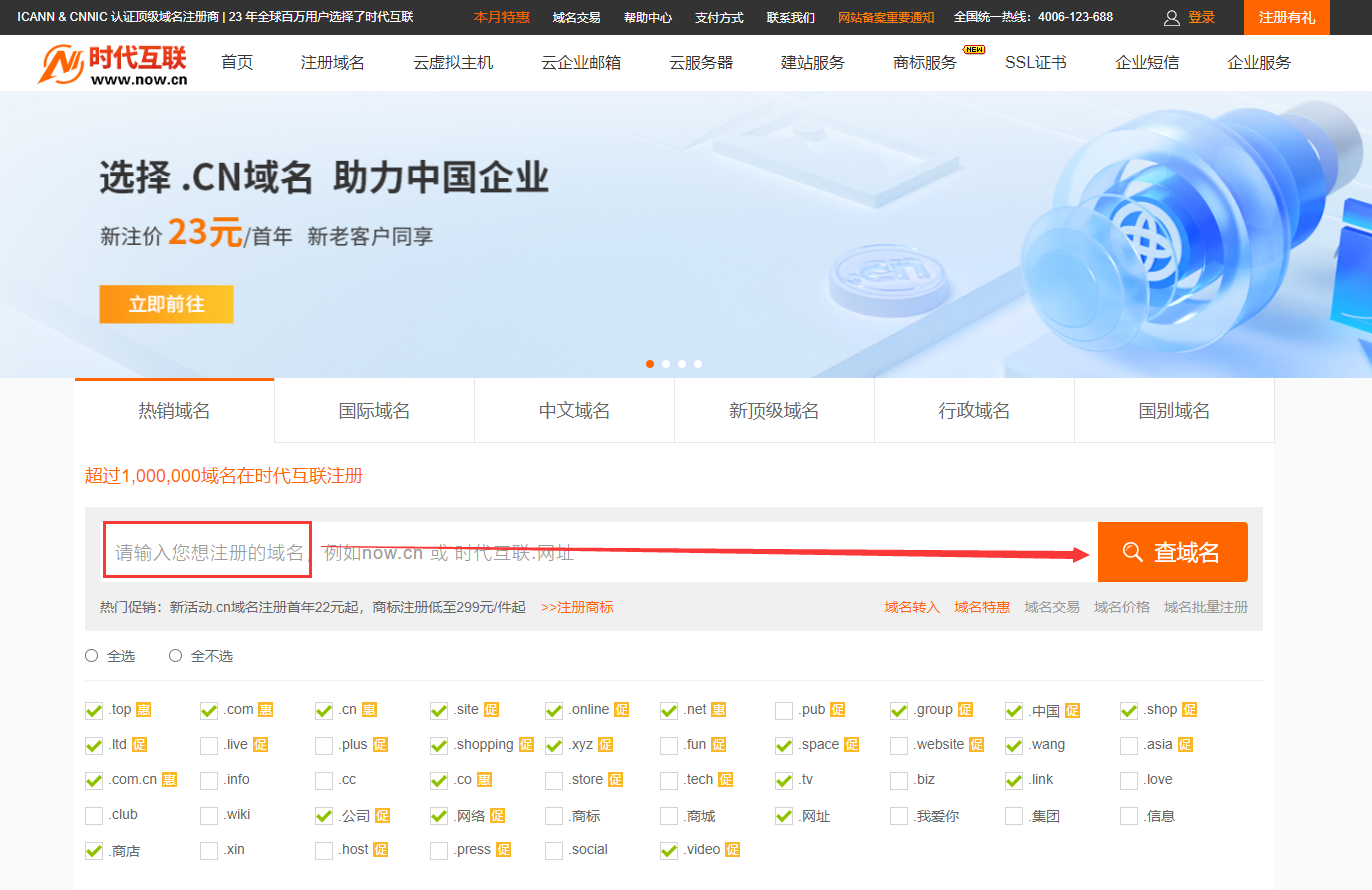Screen dimensions: 1372x890
Task: Select the 全不选 radio button
Action: point(176,656)
